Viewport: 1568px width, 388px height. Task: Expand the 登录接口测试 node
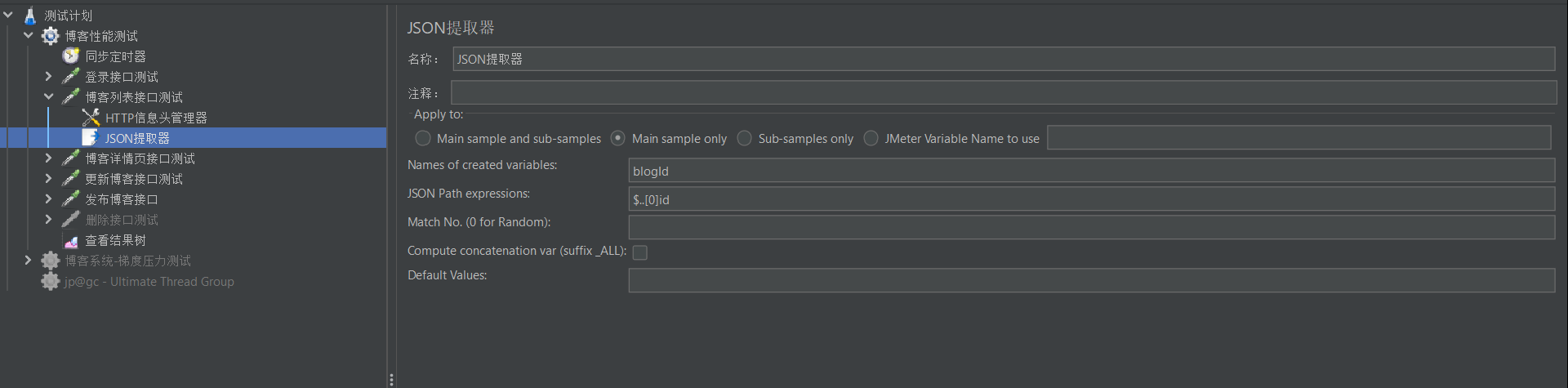tap(48, 76)
